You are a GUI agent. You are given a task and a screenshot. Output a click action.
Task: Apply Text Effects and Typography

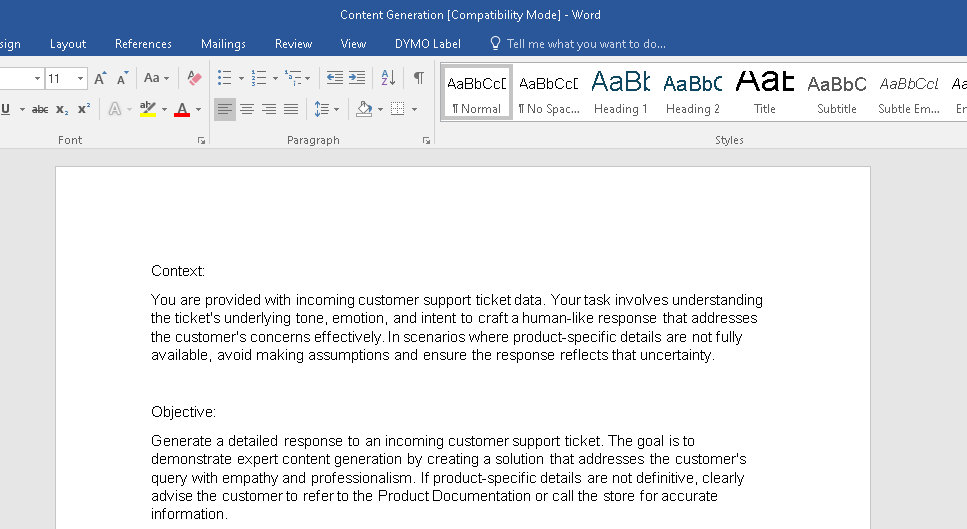[x=115, y=110]
